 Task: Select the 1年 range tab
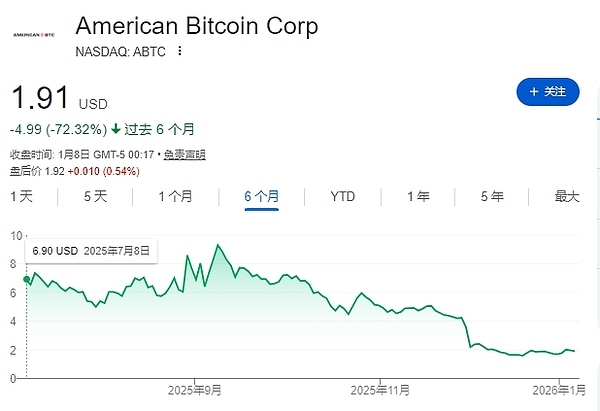click(418, 196)
